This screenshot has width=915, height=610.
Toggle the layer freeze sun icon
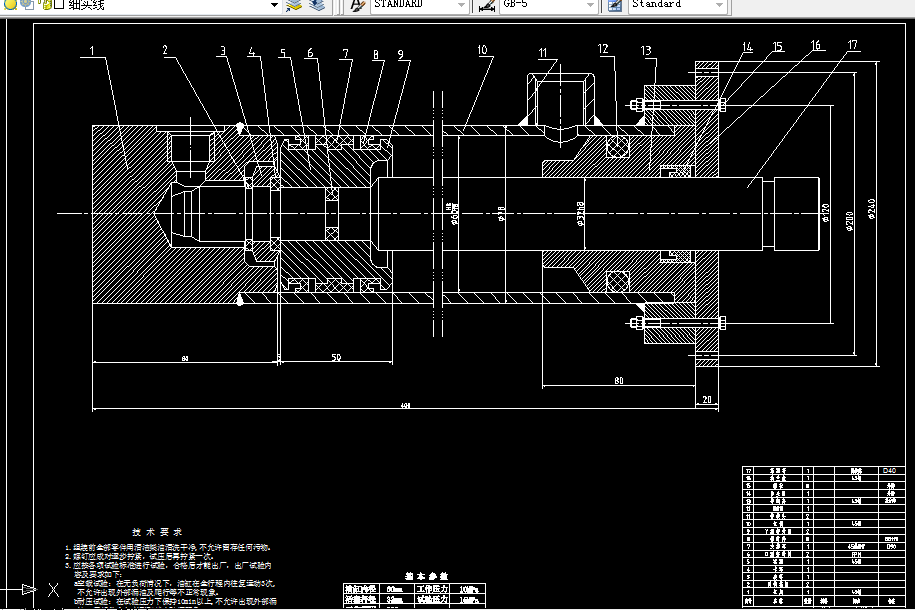[x=27, y=4]
